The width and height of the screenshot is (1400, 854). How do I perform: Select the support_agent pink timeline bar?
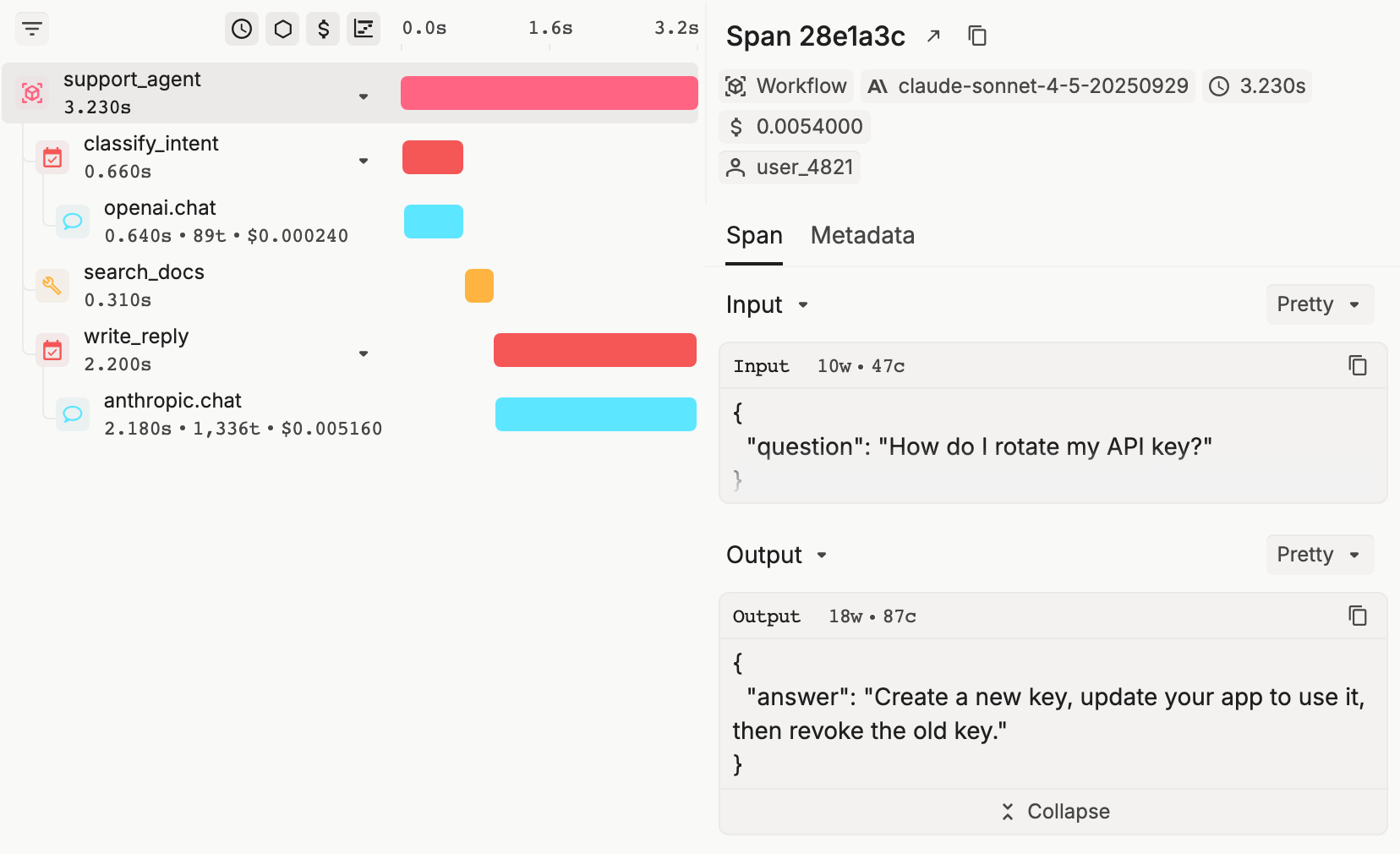coord(550,93)
